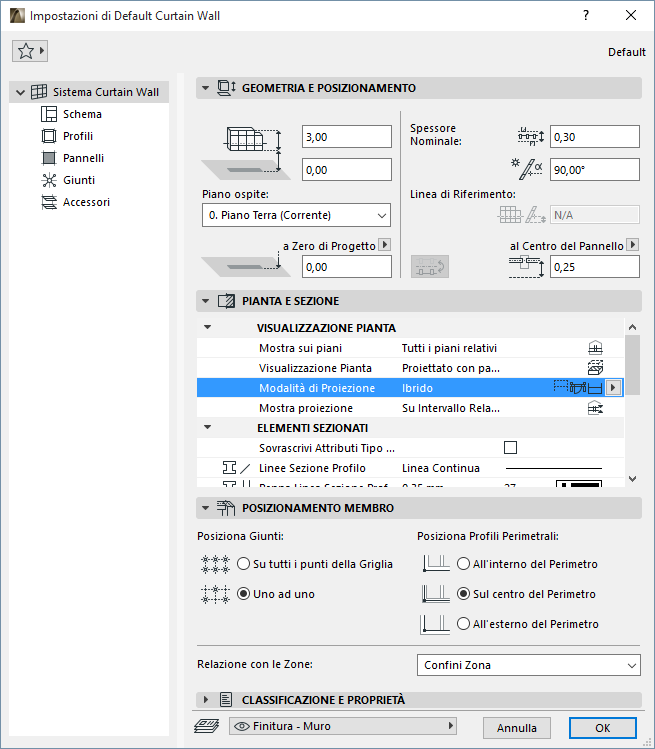
Task: Open Relazione con le Zone dropdown
Action: (x=528, y=665)
